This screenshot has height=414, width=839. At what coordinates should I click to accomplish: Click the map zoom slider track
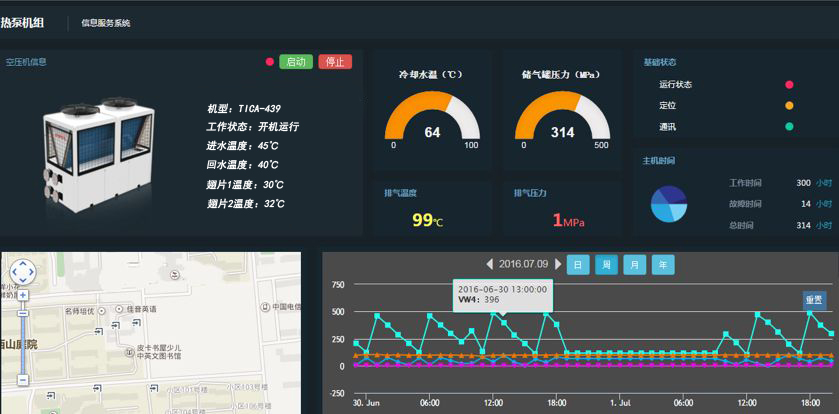click(x=22, y=350)
